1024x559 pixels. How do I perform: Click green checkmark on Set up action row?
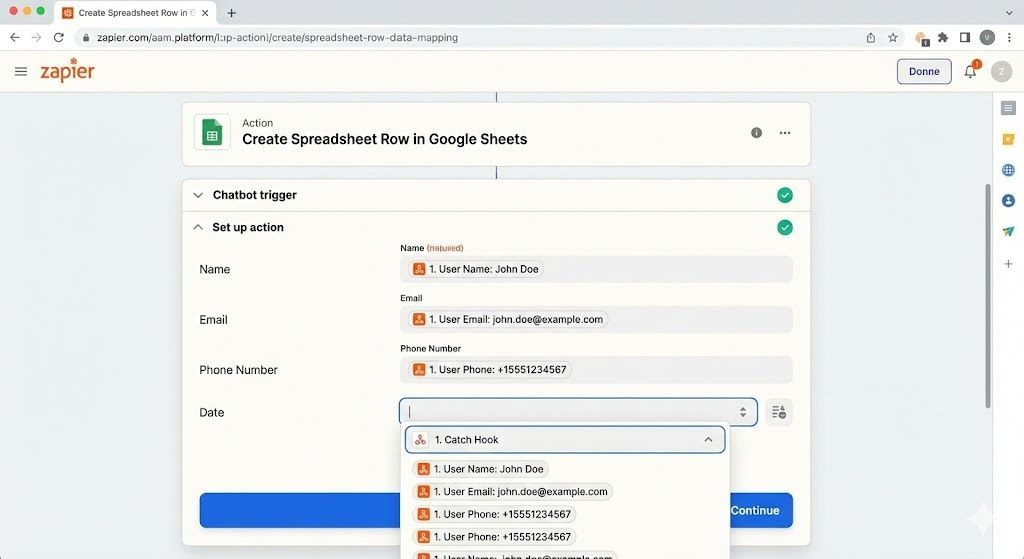pyautogui.click(x=785, y=227)
